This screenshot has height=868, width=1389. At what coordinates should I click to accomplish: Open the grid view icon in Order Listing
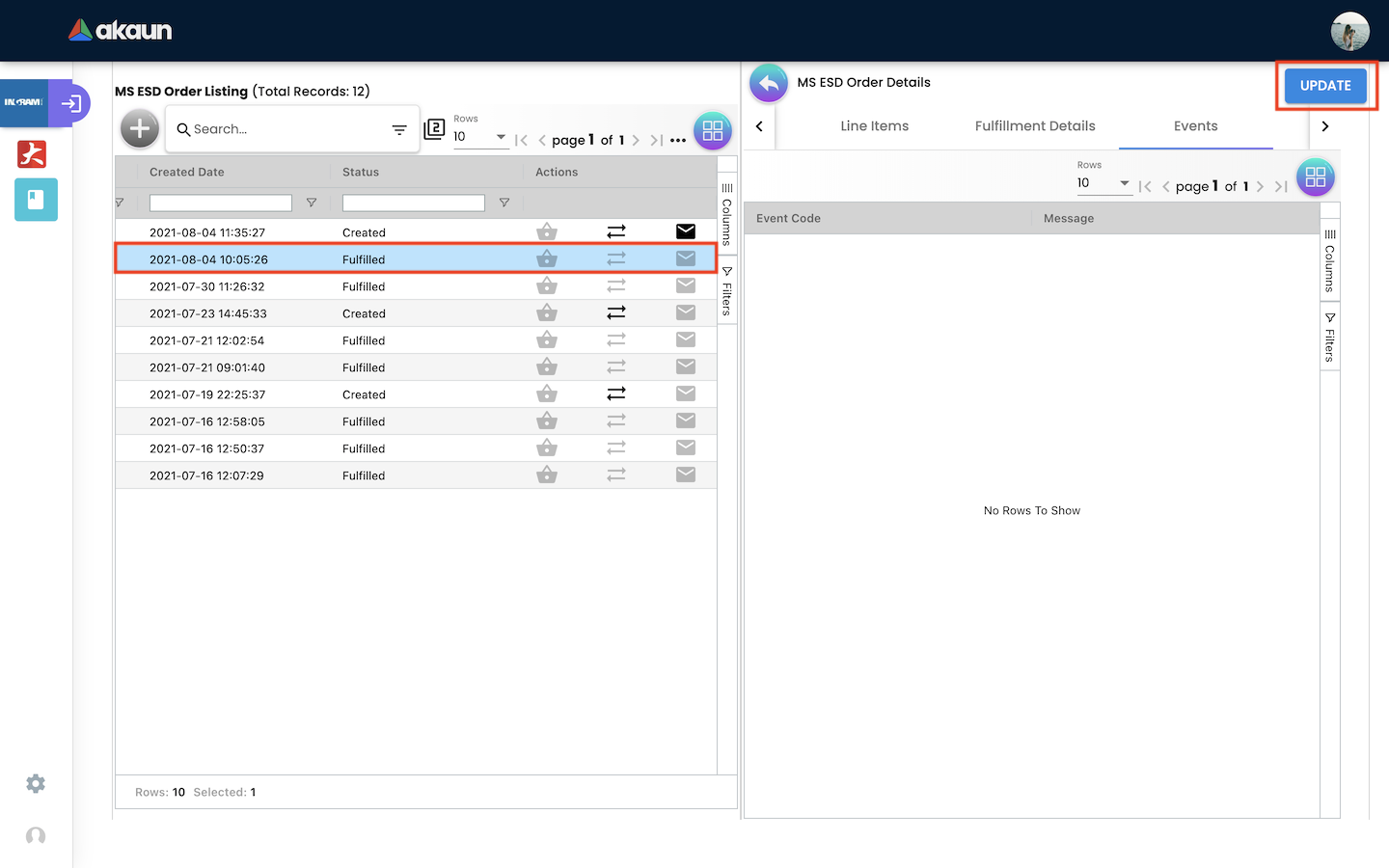pyautogui.click(x=713, y=131)
